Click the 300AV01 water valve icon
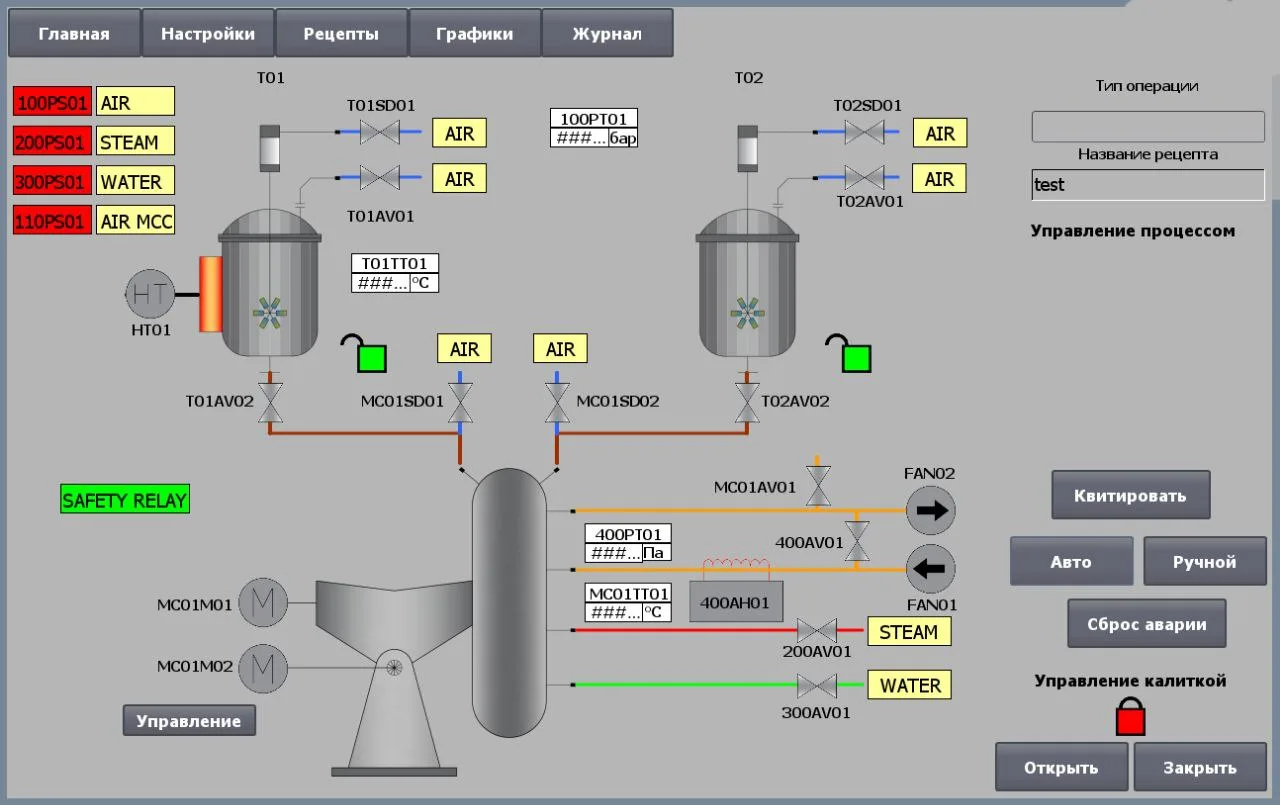The image size is (1280, 805). (817, 686)
